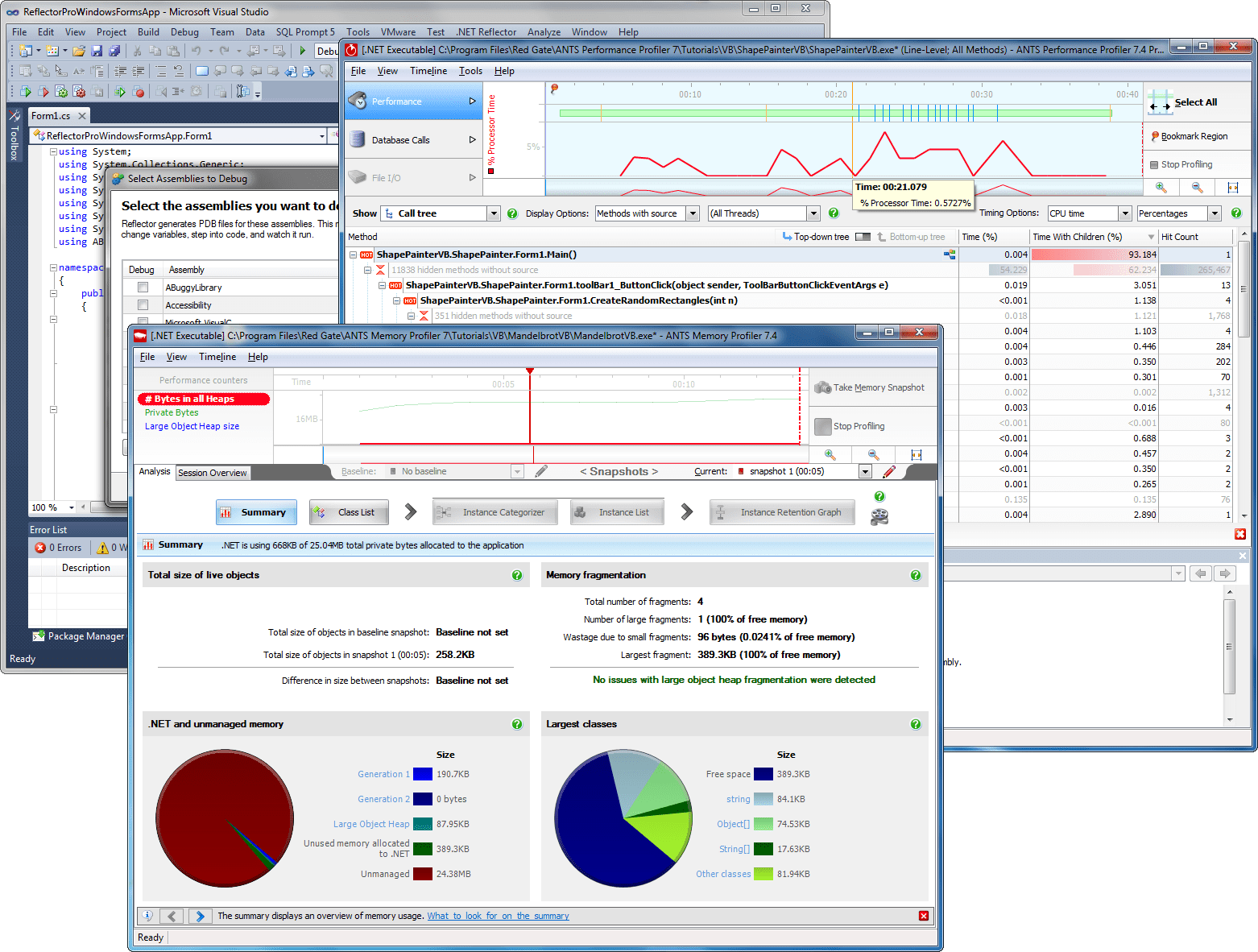Image resolution: width=1258 pixels, height=952 pixels.
Task: Switch to Bottom-up tree view
Action: point(915,236)
